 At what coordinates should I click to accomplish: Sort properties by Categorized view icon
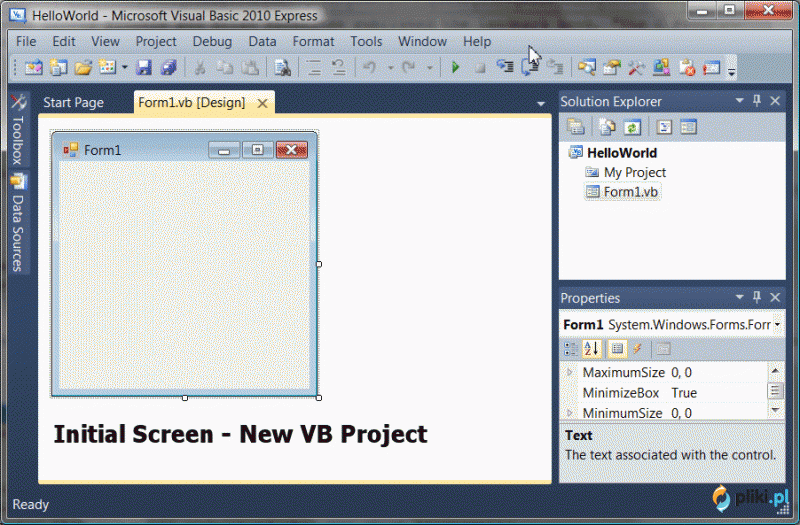[570, 349]
